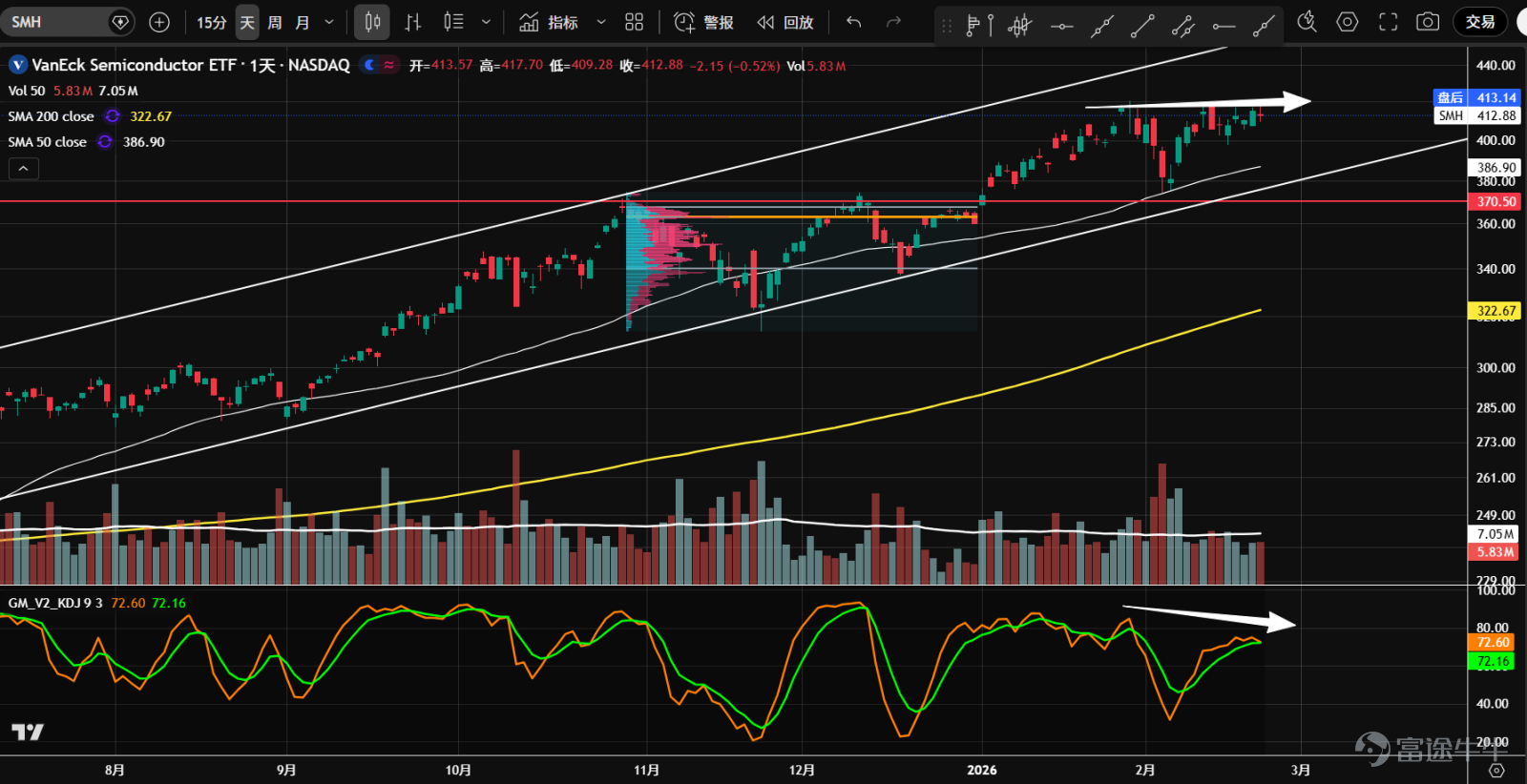Create an alert with 警报
1527x784 pixels.
click(704, 22)
